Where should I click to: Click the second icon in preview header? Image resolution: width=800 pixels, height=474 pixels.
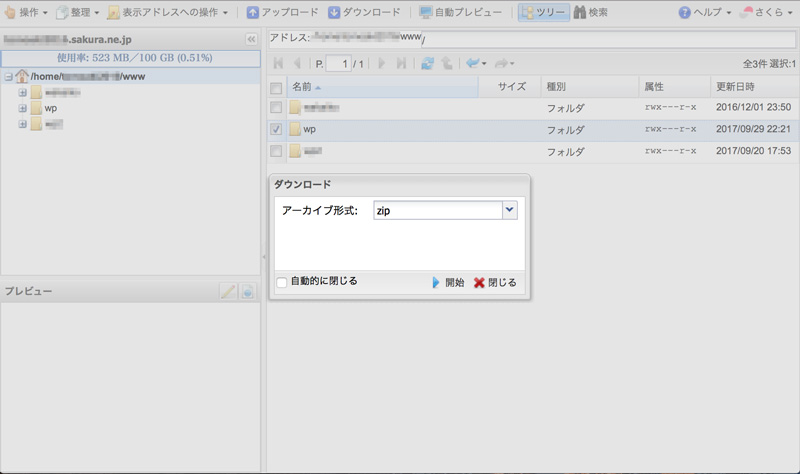coord(247,291)
